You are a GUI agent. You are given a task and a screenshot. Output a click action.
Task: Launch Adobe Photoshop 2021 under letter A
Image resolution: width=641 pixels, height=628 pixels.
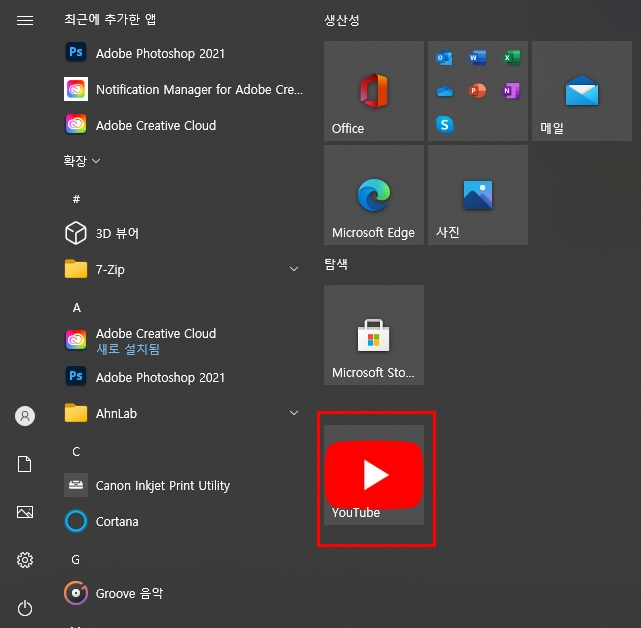(184, 377)
